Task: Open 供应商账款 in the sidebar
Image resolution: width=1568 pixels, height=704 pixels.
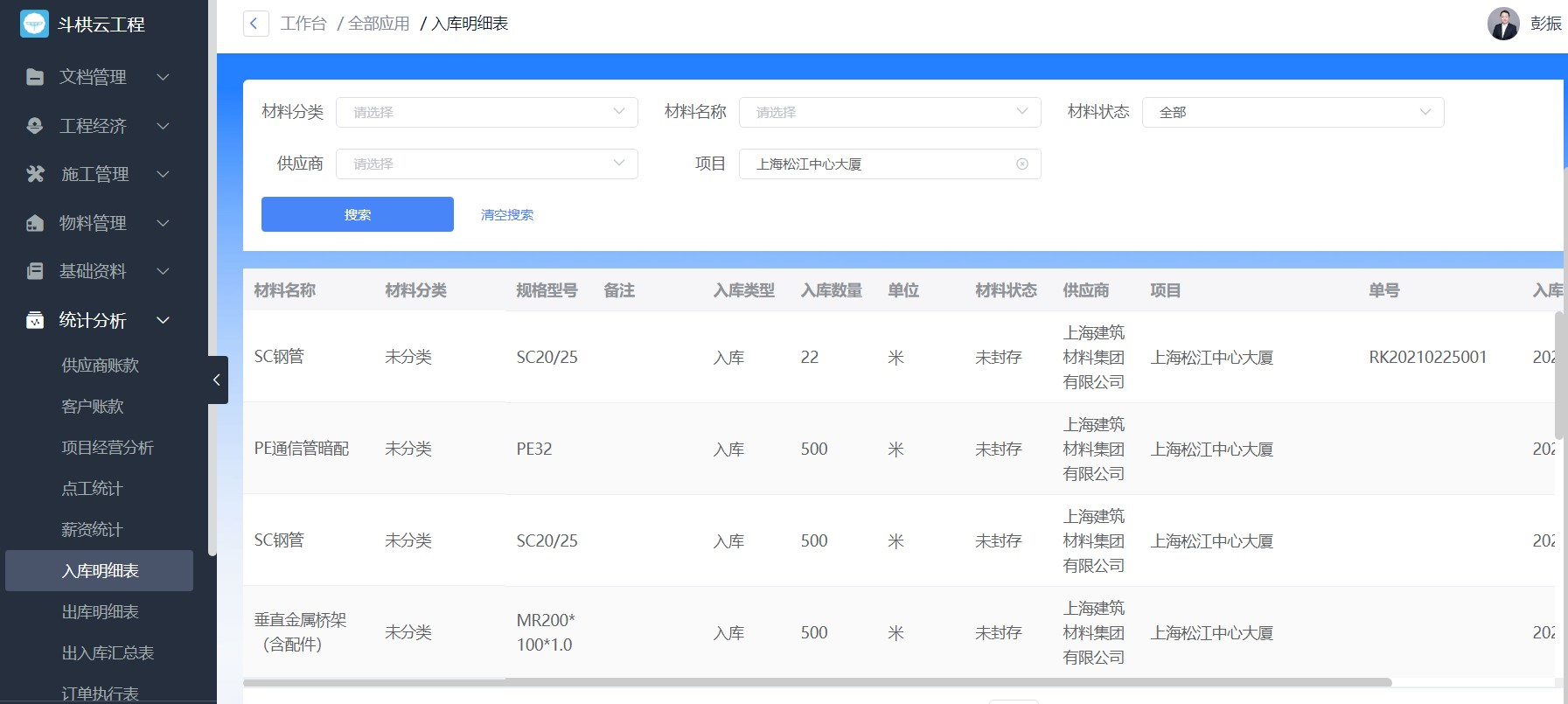Action: pyautogui.click(x=101, y=366)
